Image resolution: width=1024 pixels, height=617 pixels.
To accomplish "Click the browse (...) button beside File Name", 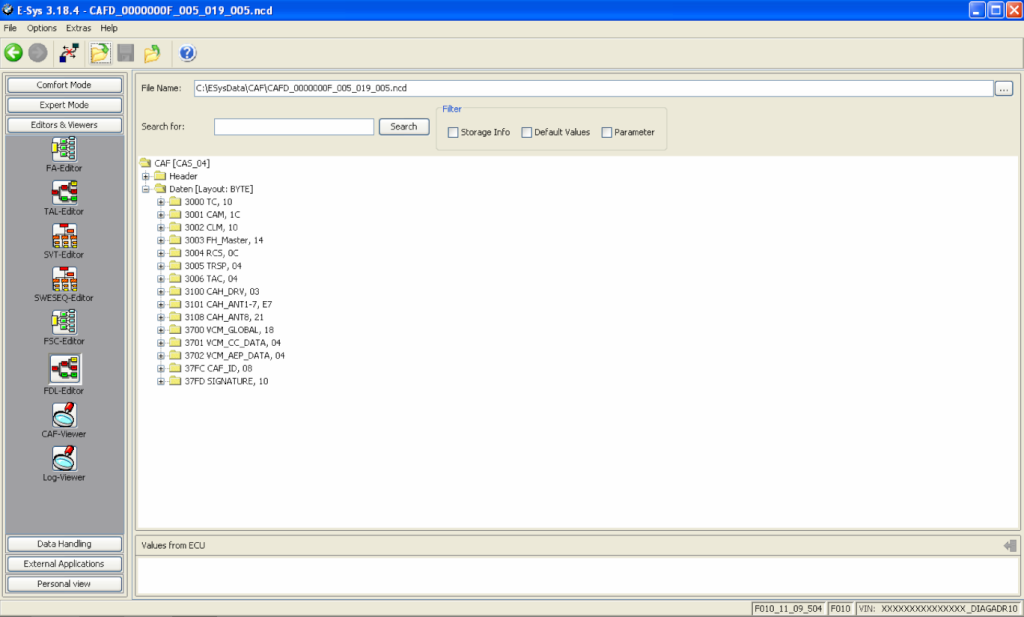I will (x=1004, y=88).
